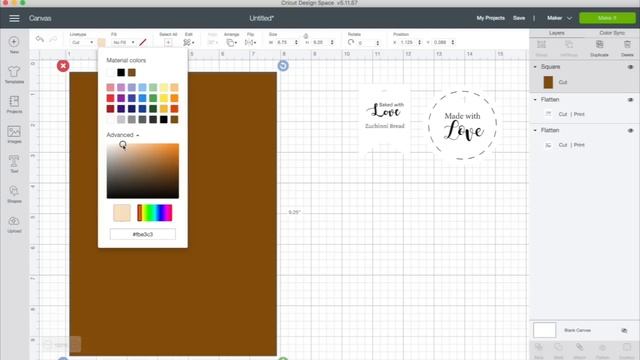Click the rainbow hue slider

(x=154, y=213)
